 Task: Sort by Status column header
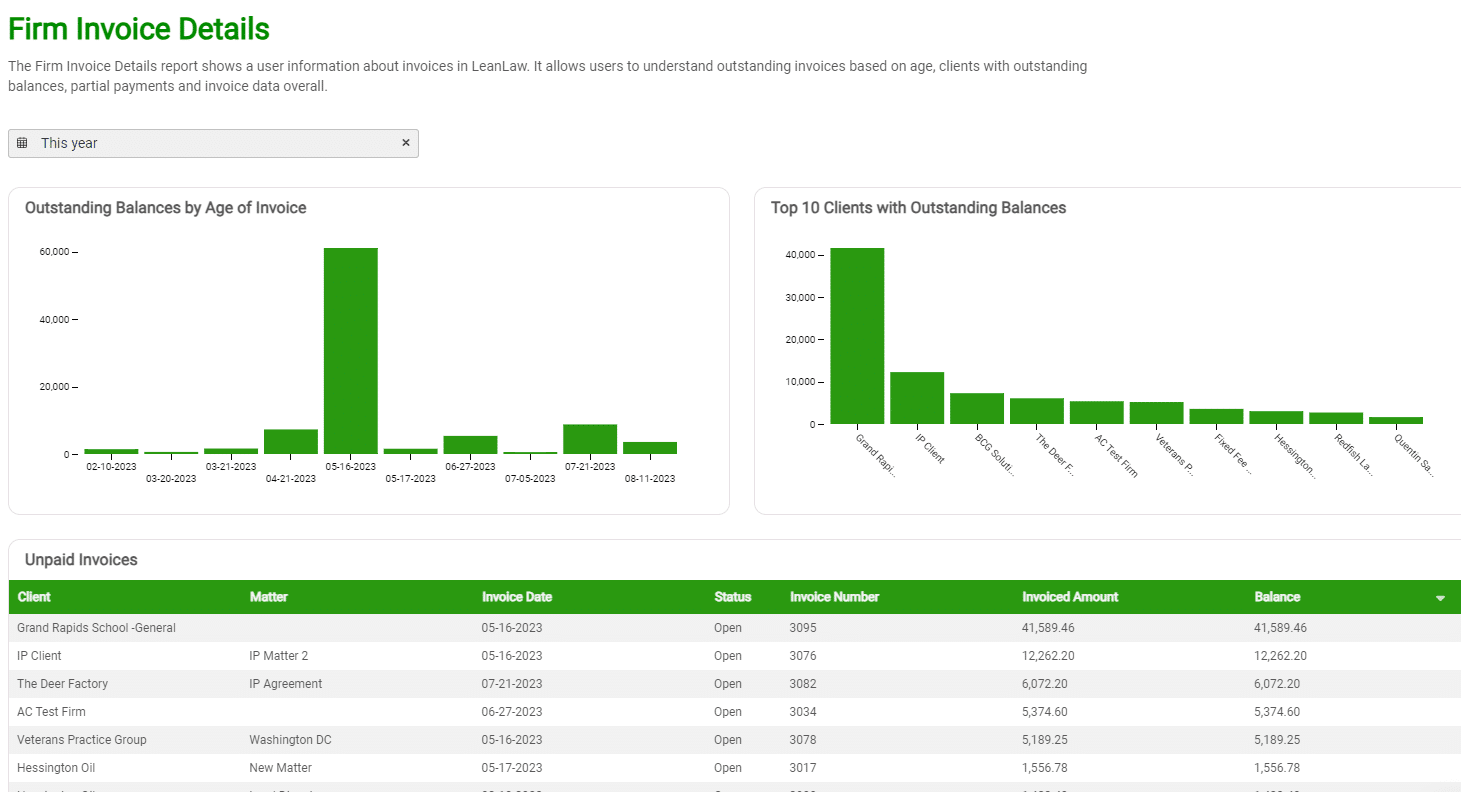tap(732, 597)
